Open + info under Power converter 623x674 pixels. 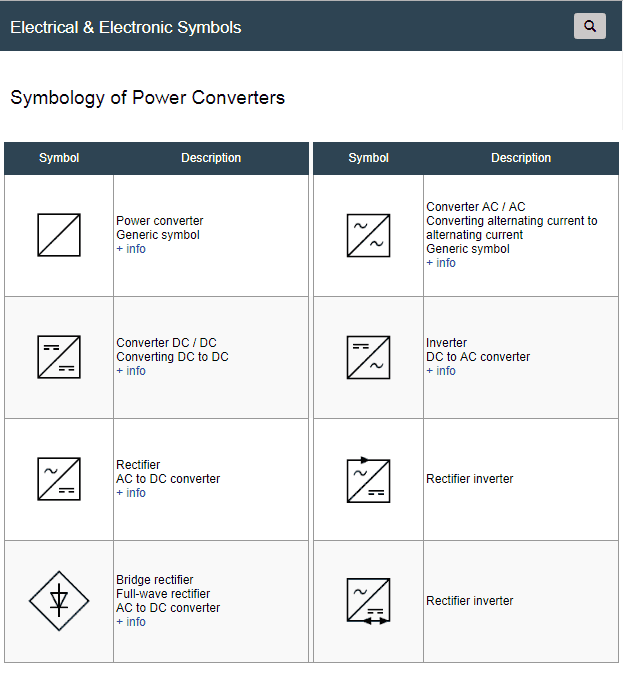[131, 249]
